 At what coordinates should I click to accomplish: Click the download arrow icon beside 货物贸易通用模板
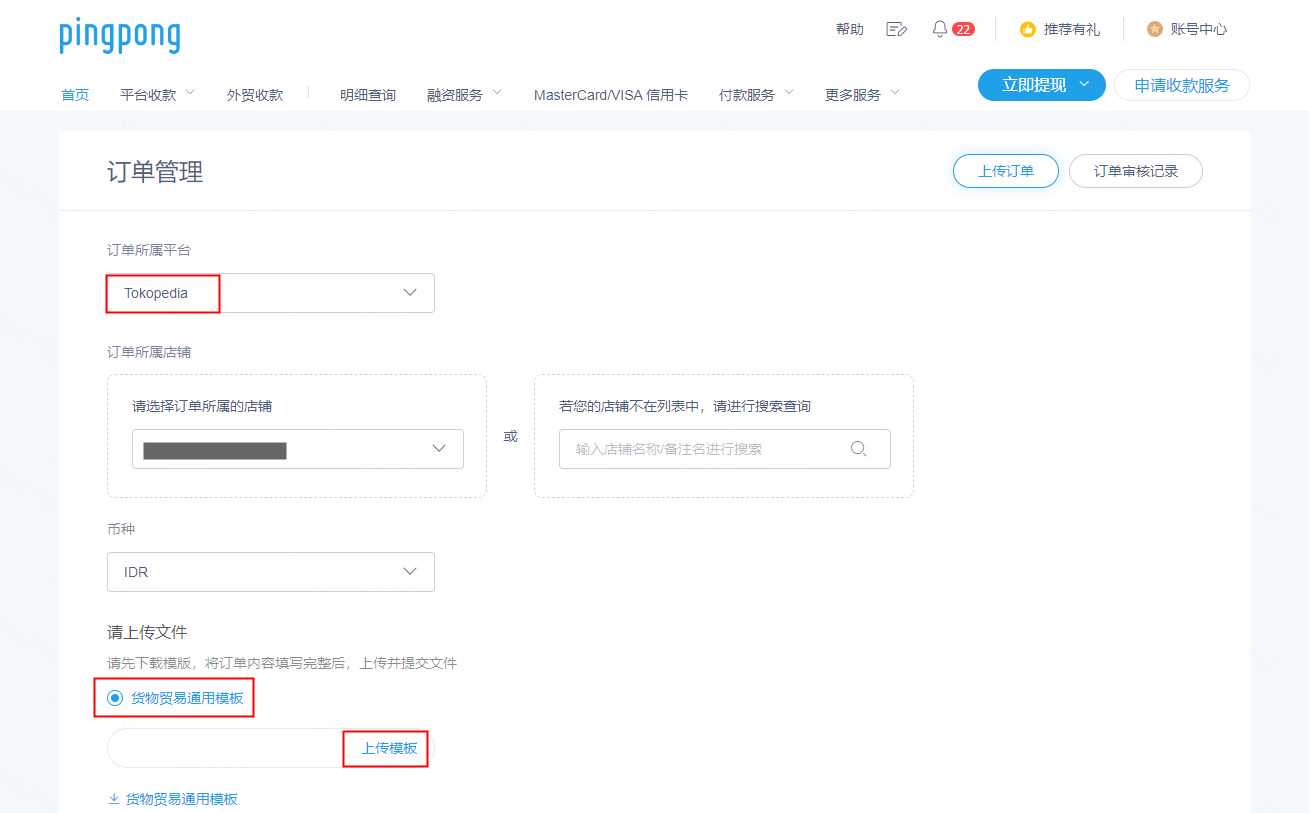pos(113,799)
